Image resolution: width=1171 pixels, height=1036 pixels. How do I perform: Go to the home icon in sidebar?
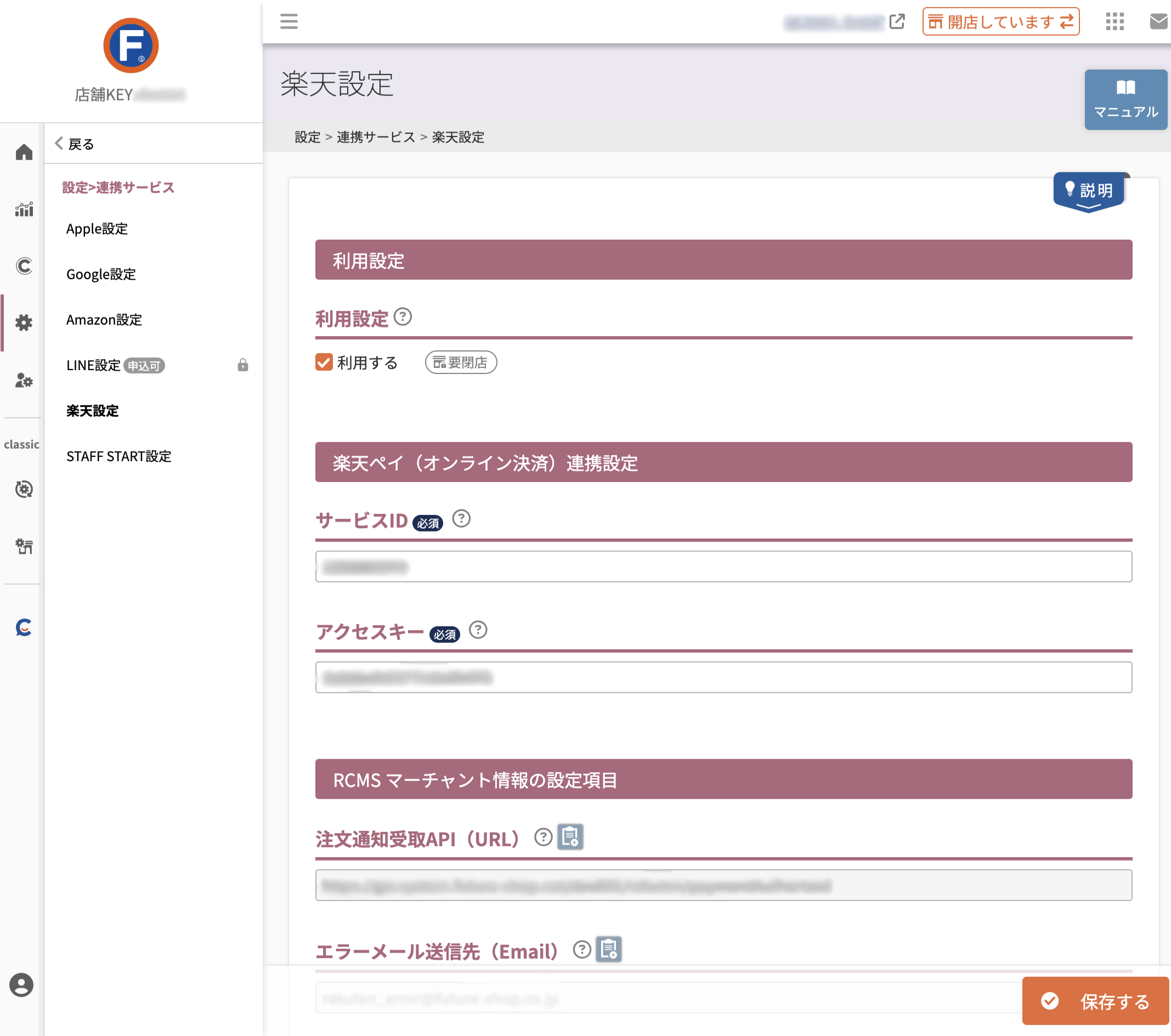coord(24,152)
